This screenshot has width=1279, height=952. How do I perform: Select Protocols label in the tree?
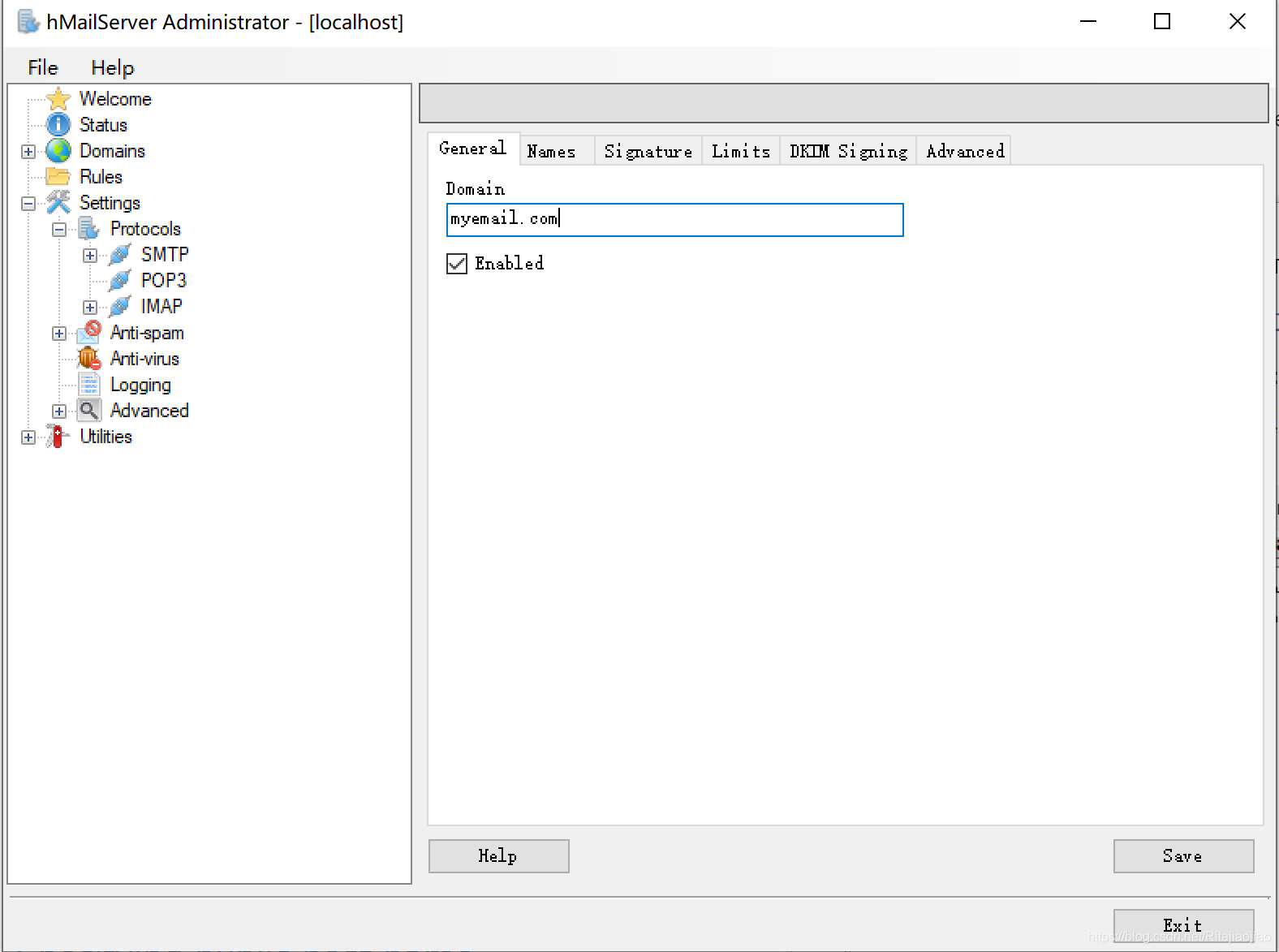[x=145, y=229]
